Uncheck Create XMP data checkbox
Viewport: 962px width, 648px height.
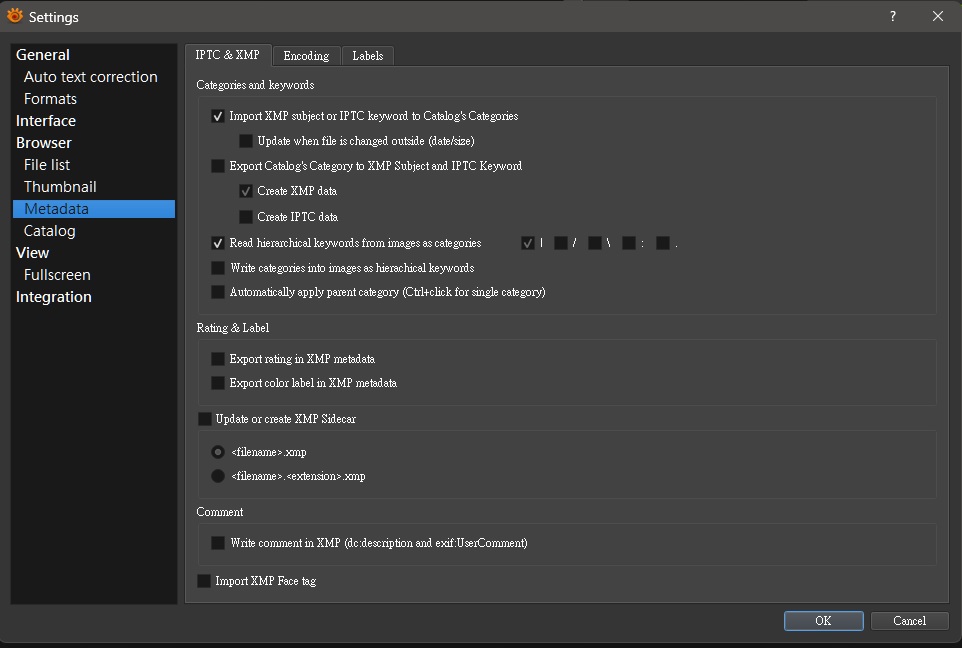tap(246, 191)
